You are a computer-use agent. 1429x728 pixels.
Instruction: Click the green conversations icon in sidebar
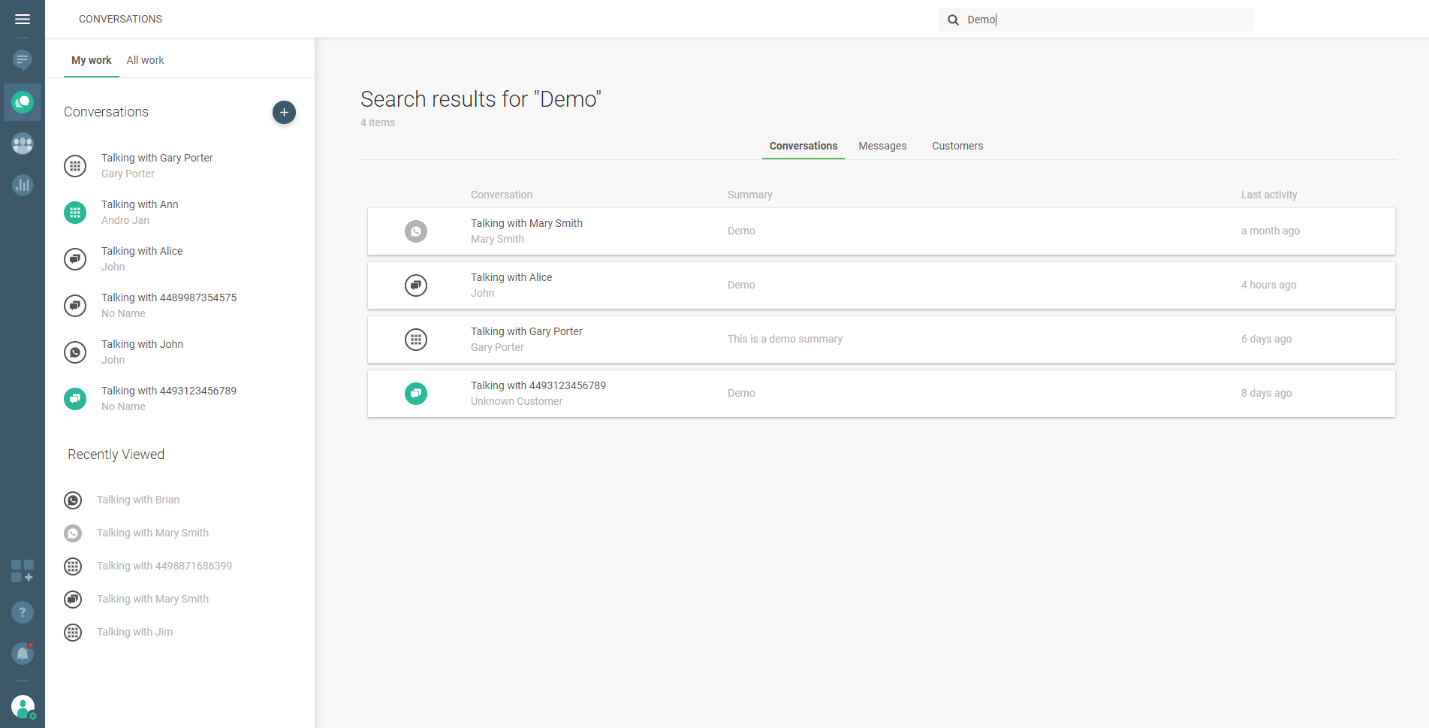(x=22, y=102)
